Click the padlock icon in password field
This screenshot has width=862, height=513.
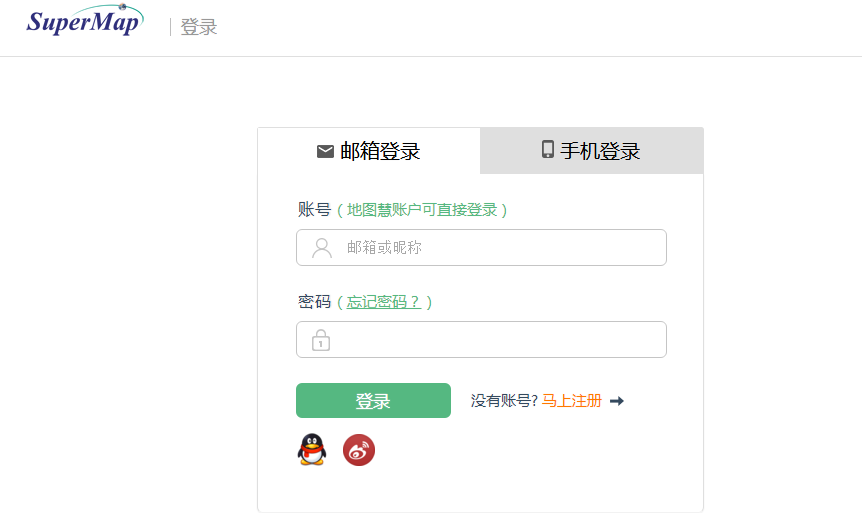coord(321,340)
